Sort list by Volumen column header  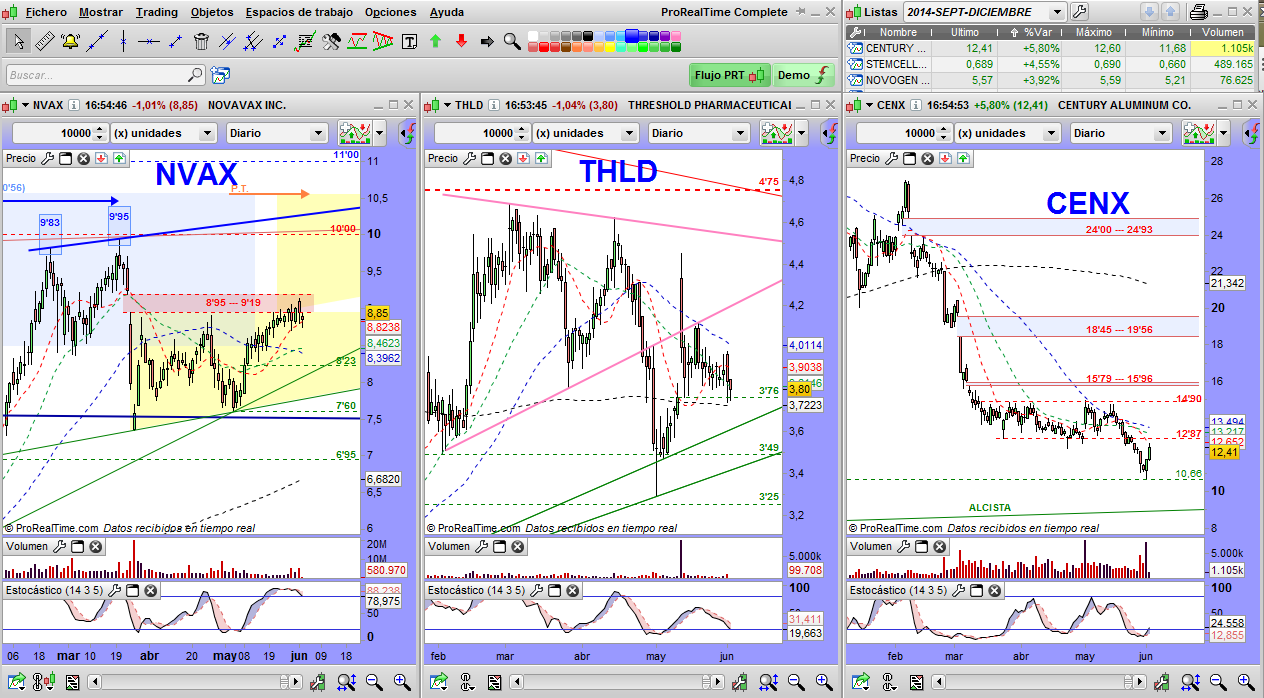click(x=1223, y=33)
